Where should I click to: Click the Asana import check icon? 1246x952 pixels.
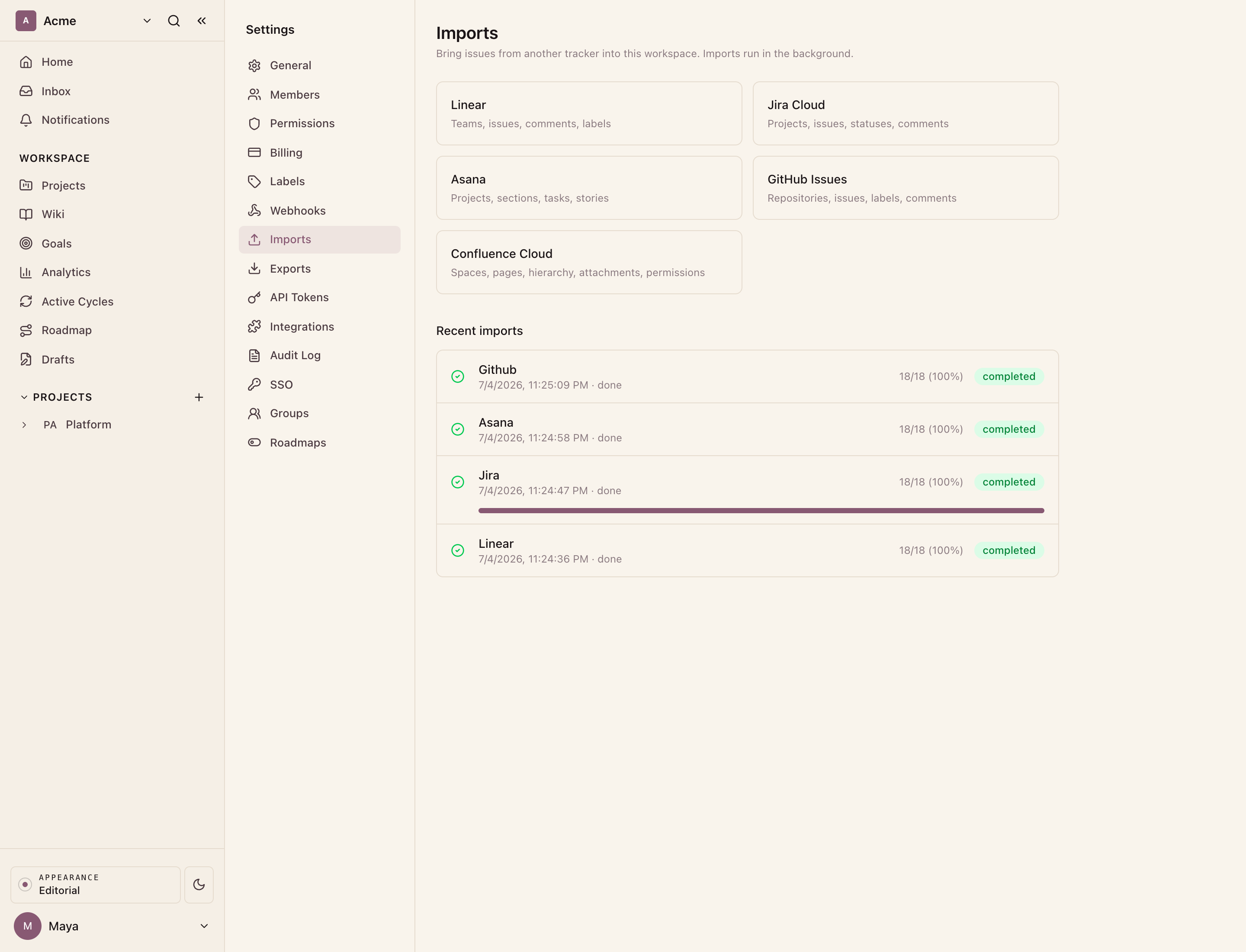[x=458, y=430]
